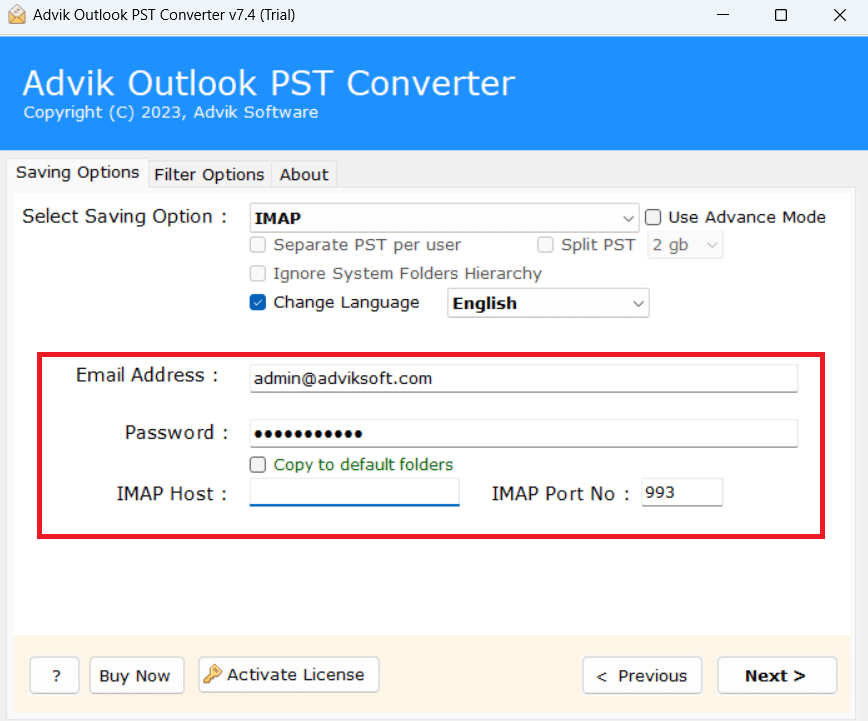Click the Advik envelope app icon in title bar

pos(17,15)
